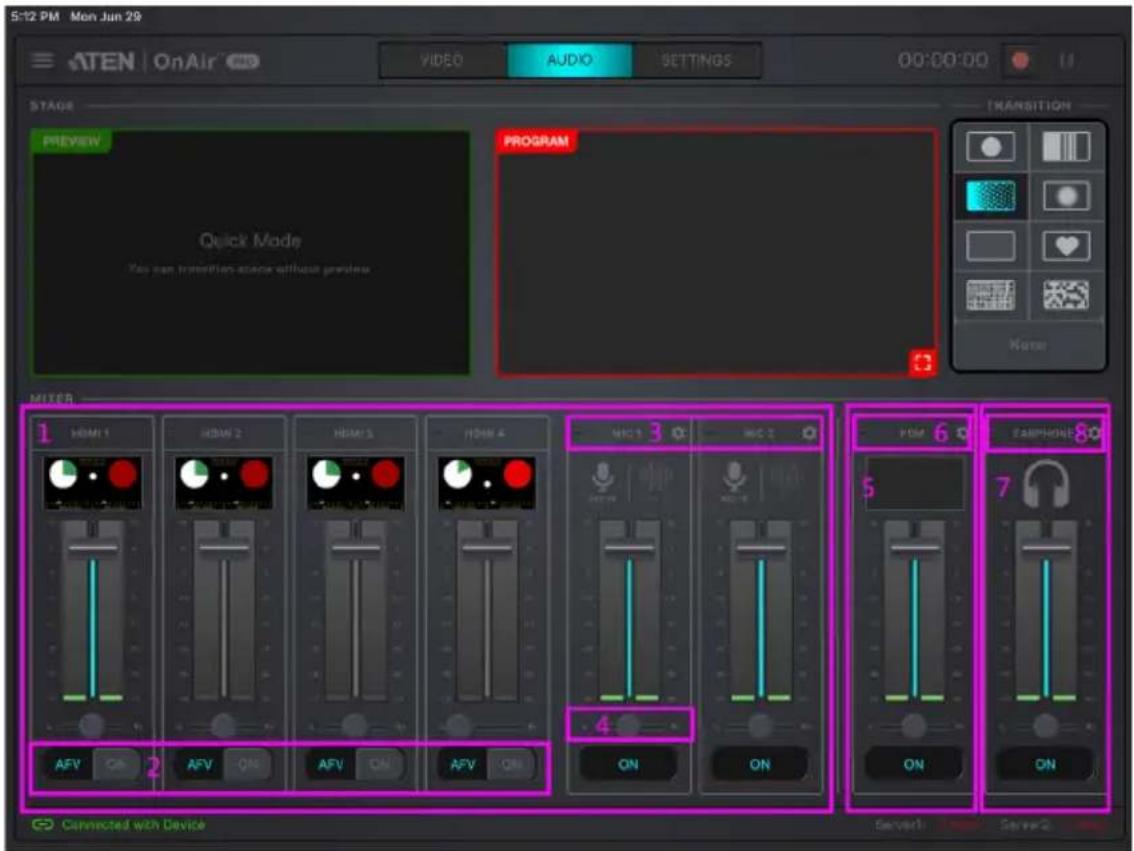Screen dimensions: 1134x851
Task: Click the MIC 2 balance knob
Action: (x=759, y=725)
